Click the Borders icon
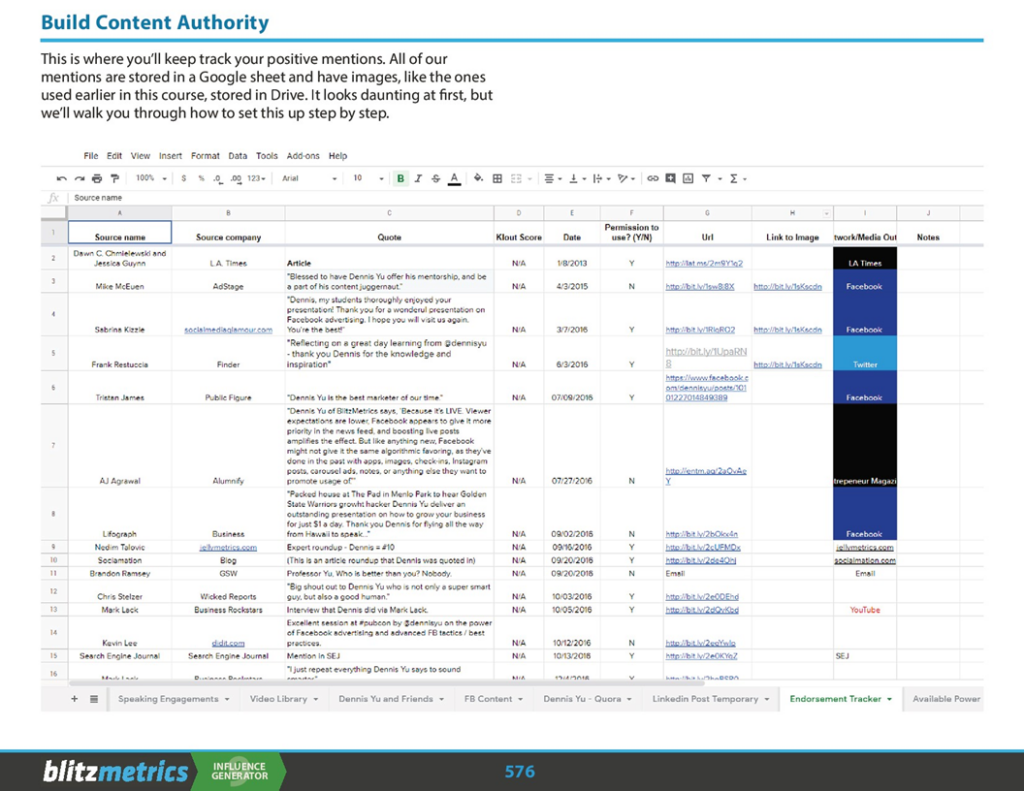 click(497, 178)
